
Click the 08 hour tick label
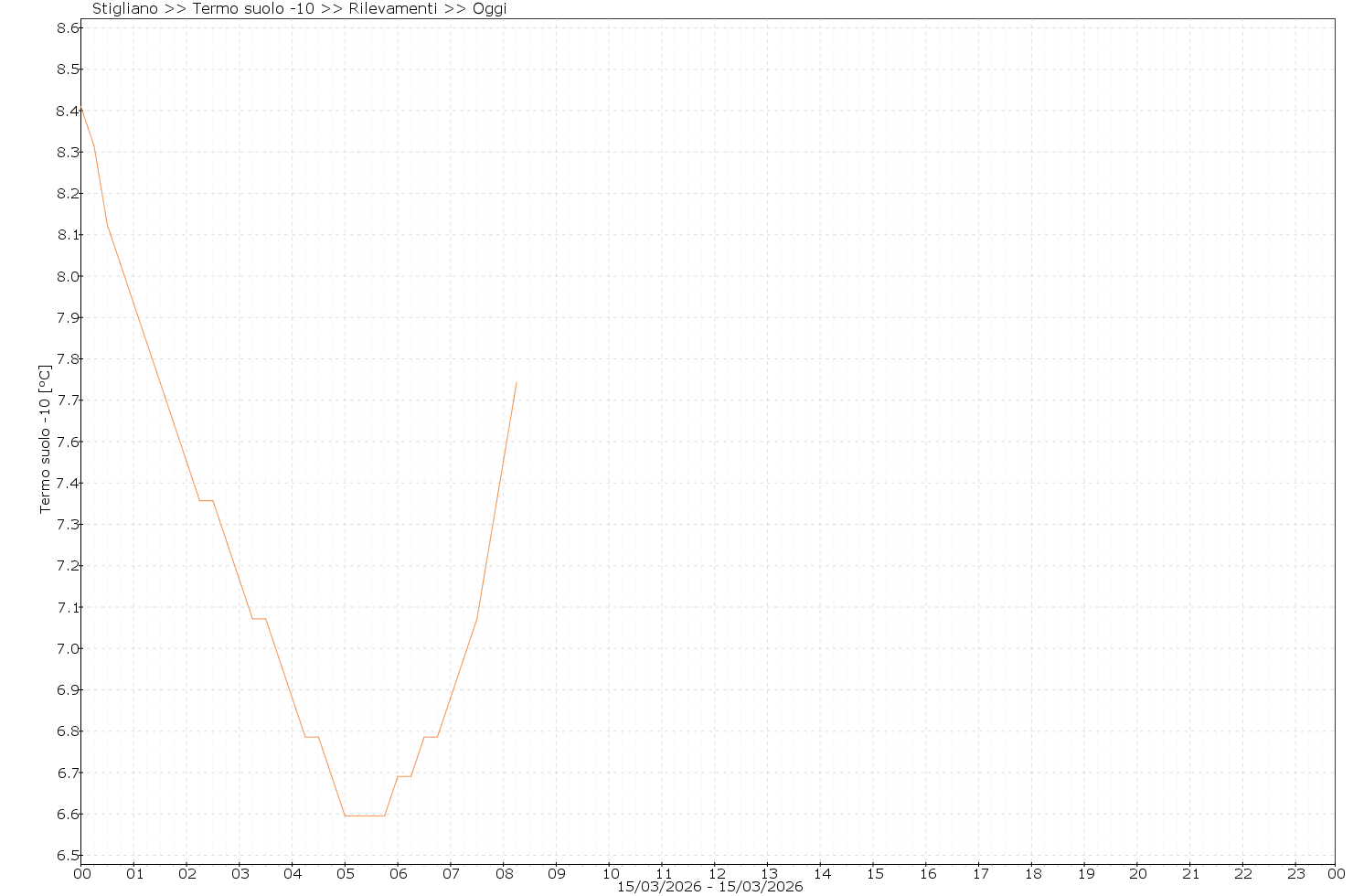(x=504, y=874)
